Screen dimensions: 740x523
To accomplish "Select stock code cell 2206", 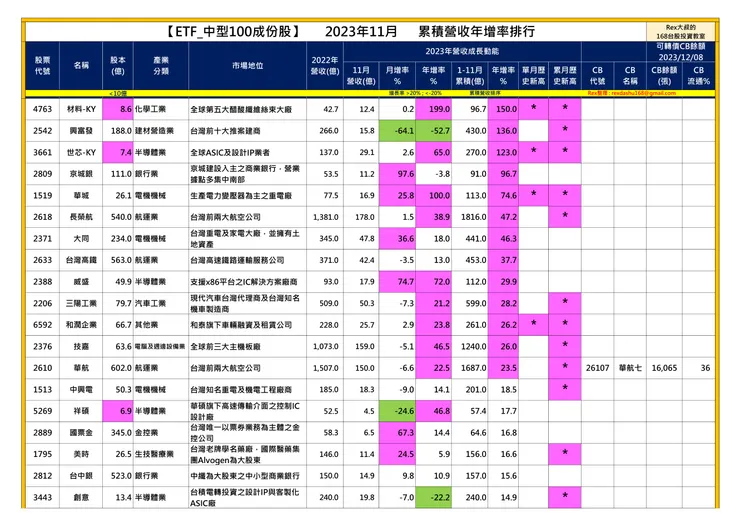I will pyautogui.click(x=42, y=304).
